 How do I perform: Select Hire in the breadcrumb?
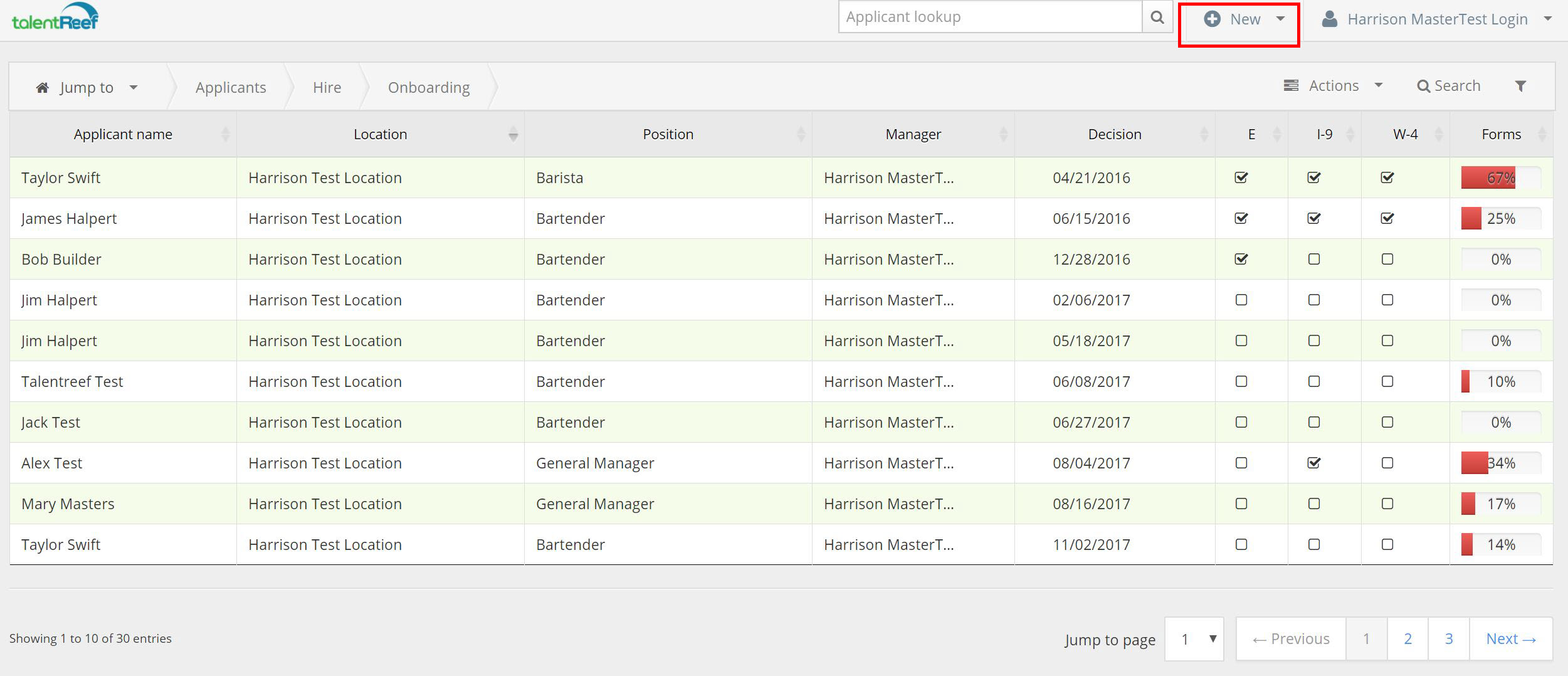pos(326,87)
